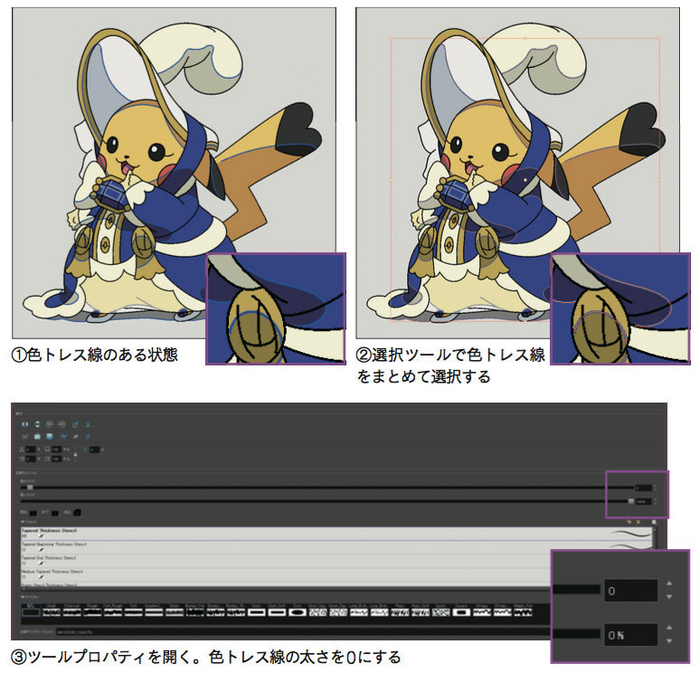
Task: Open the line end tip shape box
Action: (x=55, y=513)
